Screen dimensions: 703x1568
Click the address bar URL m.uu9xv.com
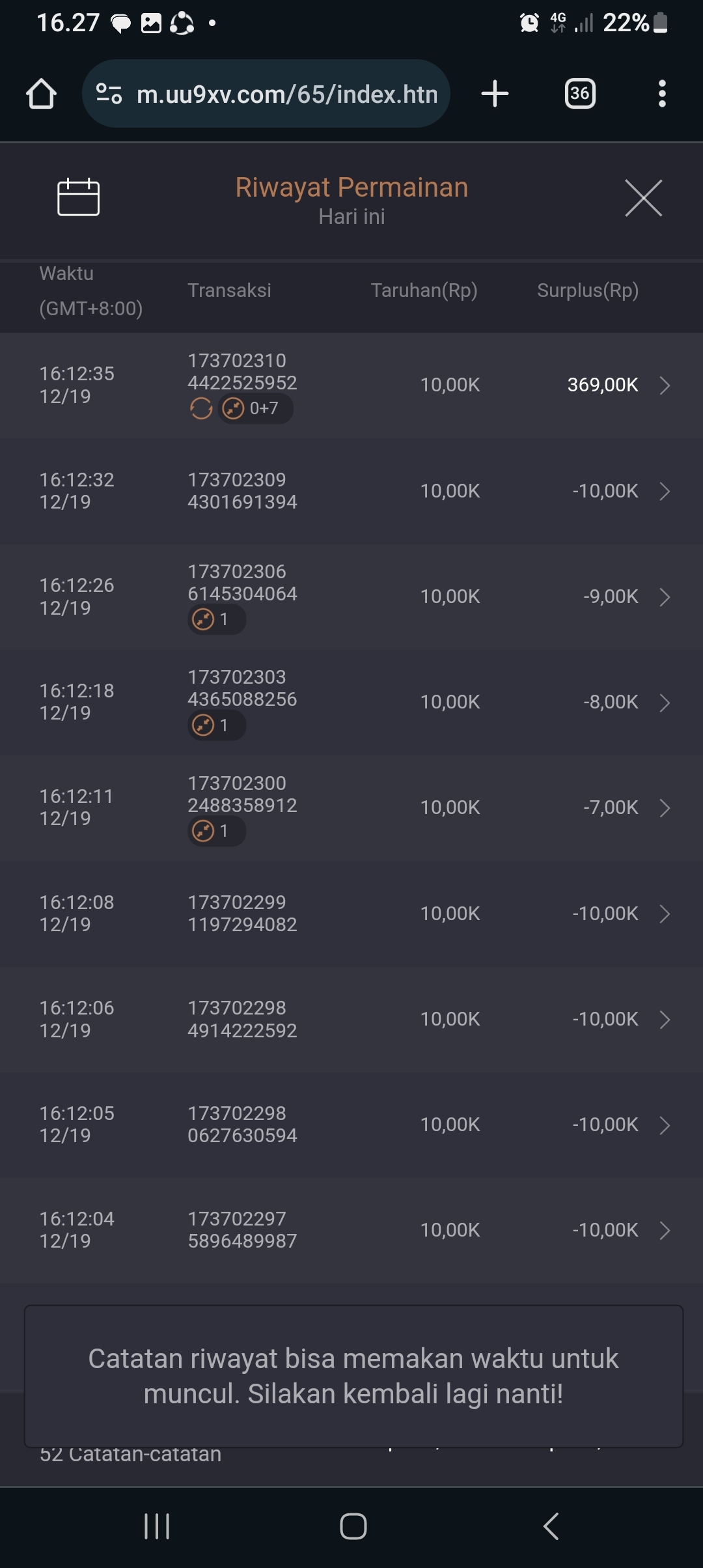tap(286, 94)
